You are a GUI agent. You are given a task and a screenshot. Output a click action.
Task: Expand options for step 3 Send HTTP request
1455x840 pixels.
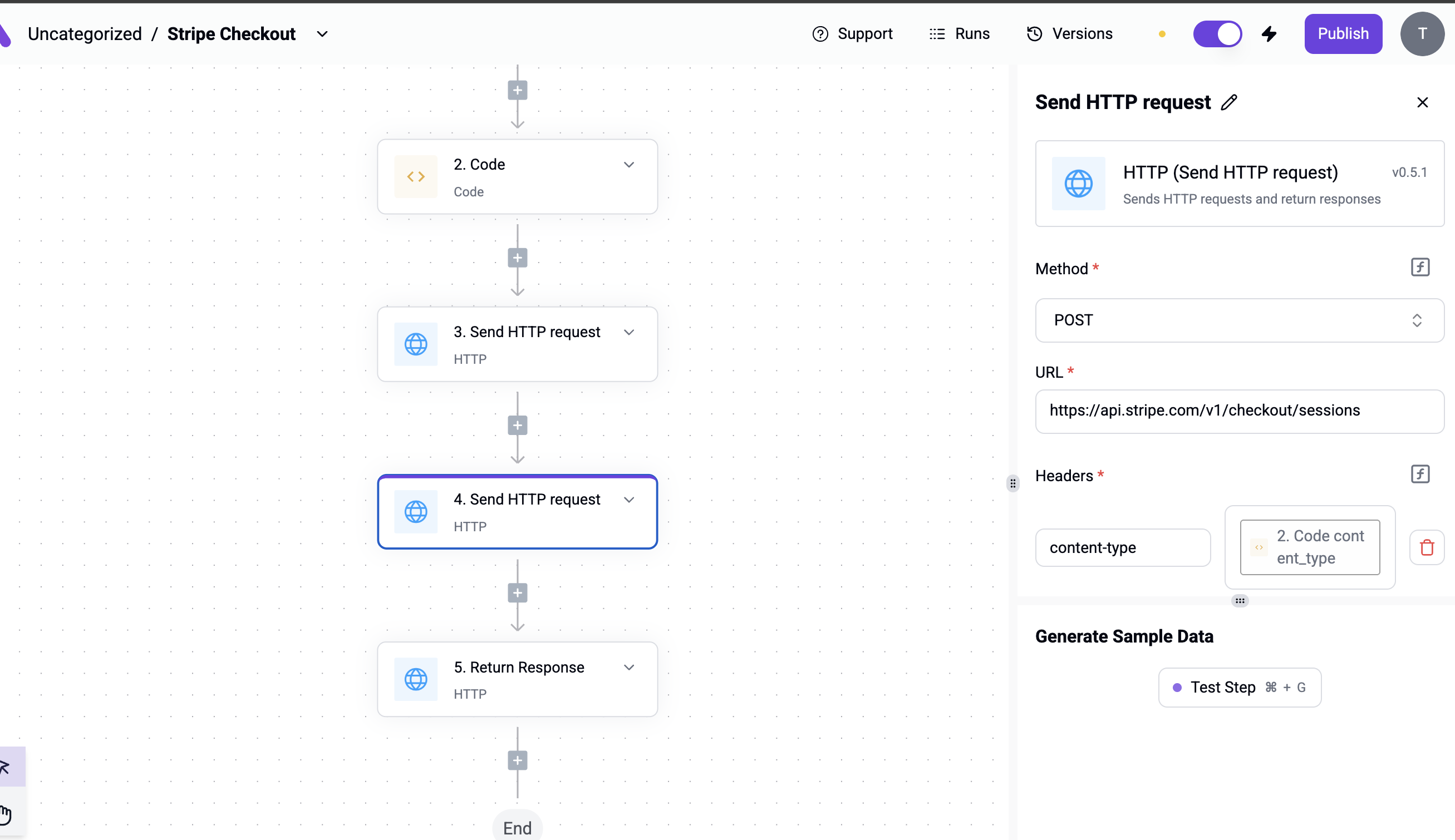[628, 332]
